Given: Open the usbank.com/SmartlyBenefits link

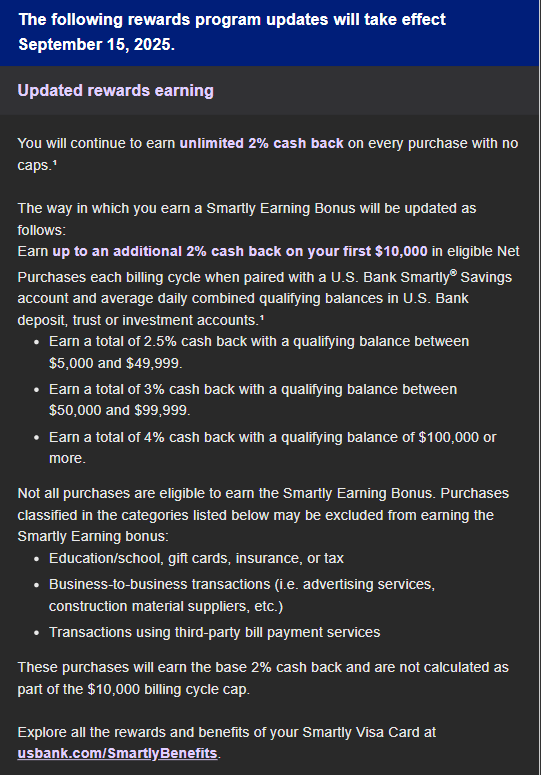Looking at the screenshot, I should click(x=118, y=753).
